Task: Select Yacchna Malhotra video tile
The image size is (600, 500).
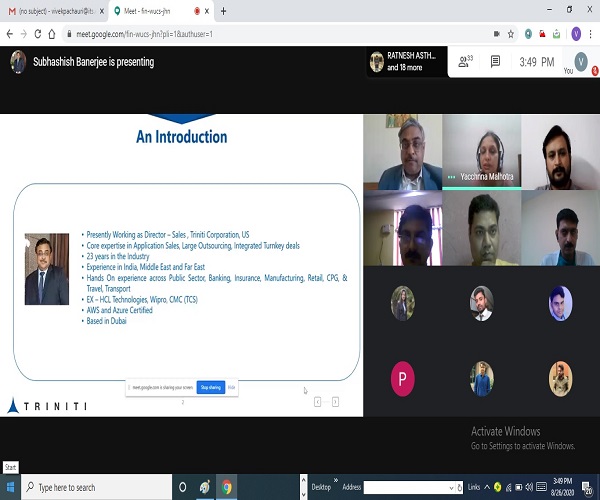Action: click(481, 152)
